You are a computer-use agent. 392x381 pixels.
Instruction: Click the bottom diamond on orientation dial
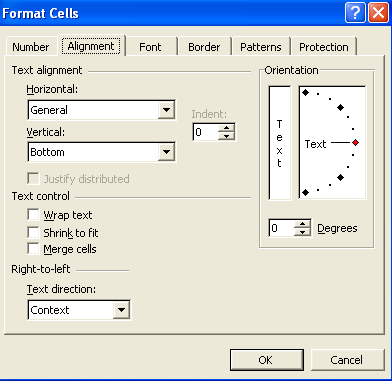pyautogui.click(x=305, y=192)
